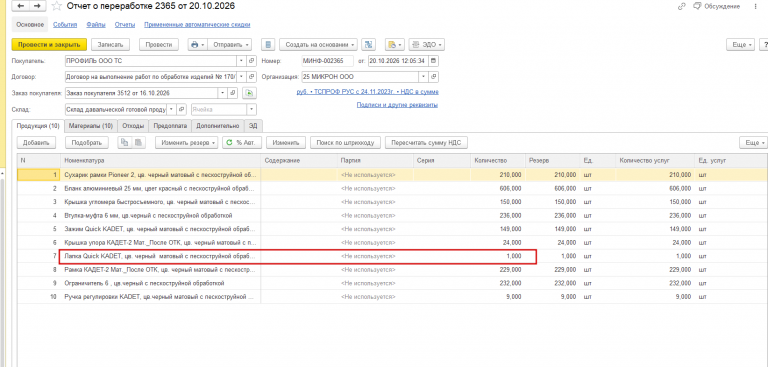Expand the Склад dropdown list

(171, 109)
